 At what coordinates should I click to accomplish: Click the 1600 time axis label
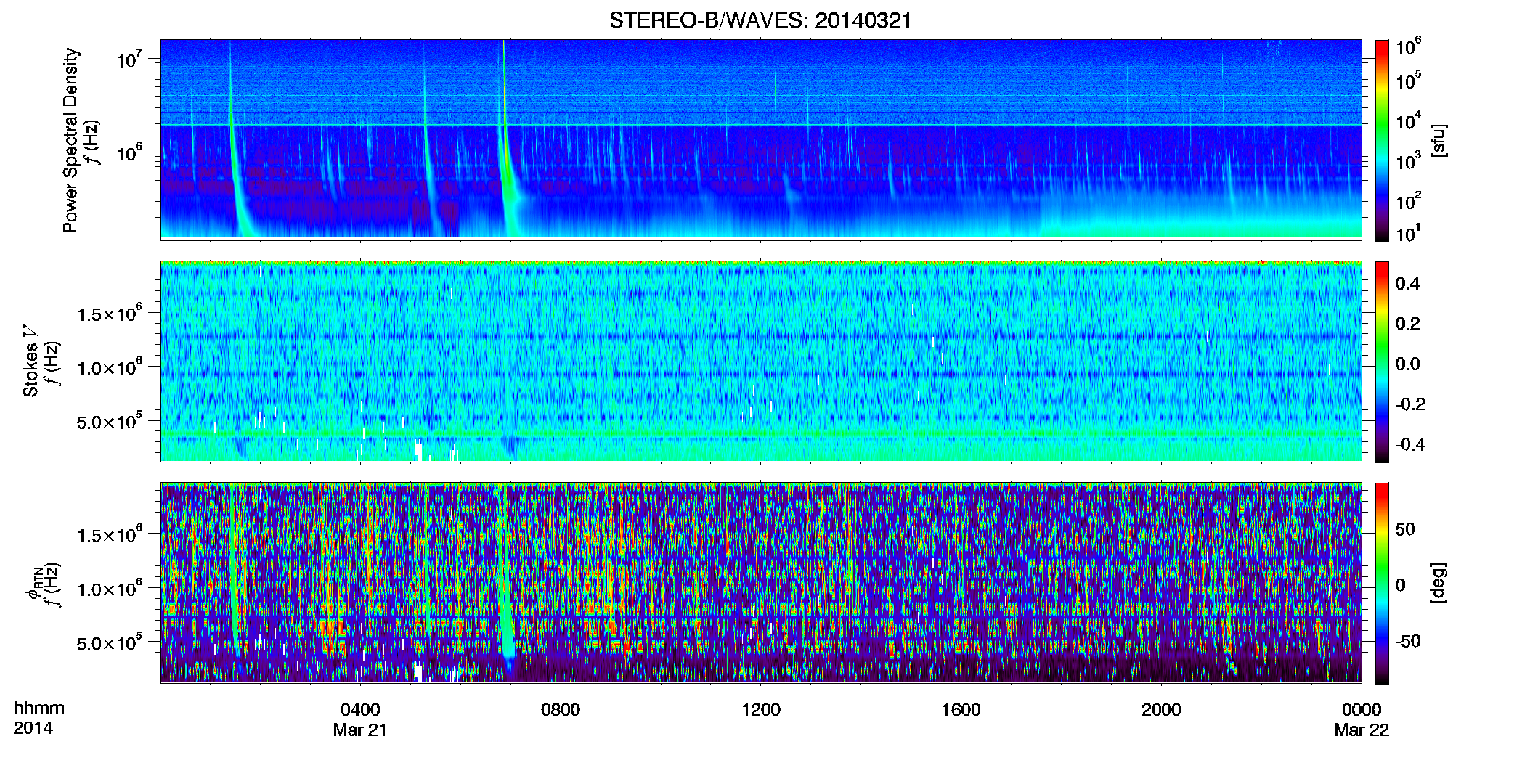click(x=961, y=709)
